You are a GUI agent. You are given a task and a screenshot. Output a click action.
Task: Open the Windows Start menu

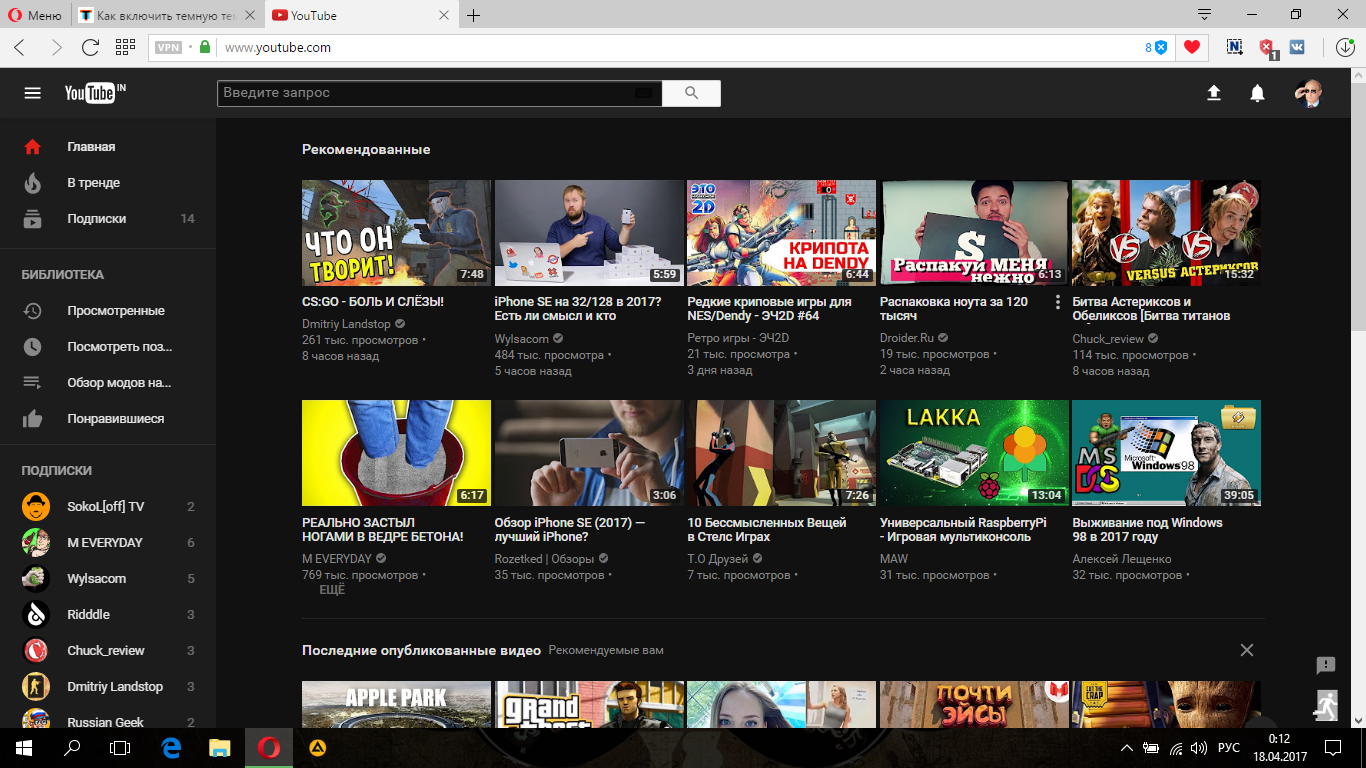pos(23,748)
